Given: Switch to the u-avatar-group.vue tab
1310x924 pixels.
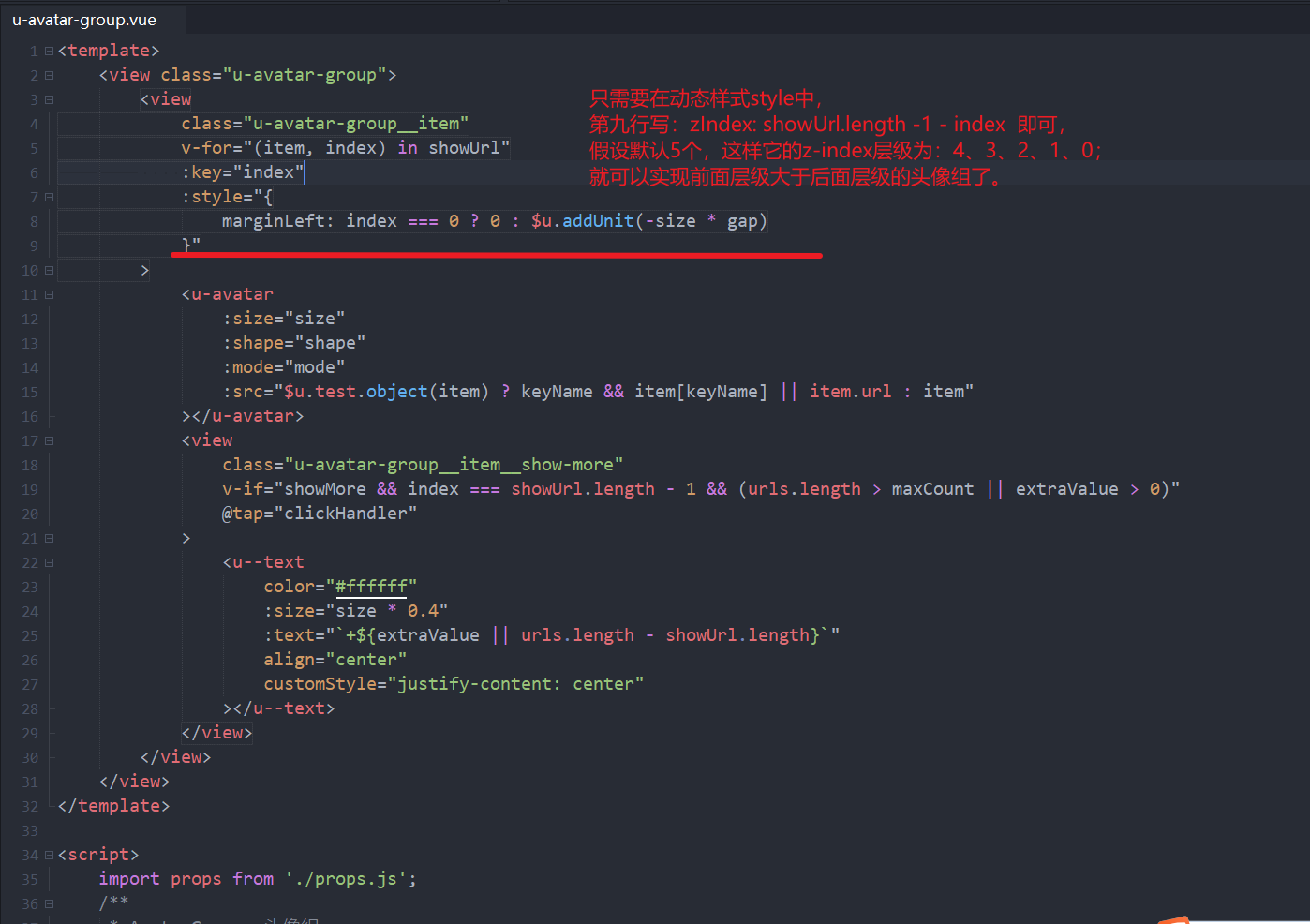Looking at the screenshot, I should [x=84, y=20].
